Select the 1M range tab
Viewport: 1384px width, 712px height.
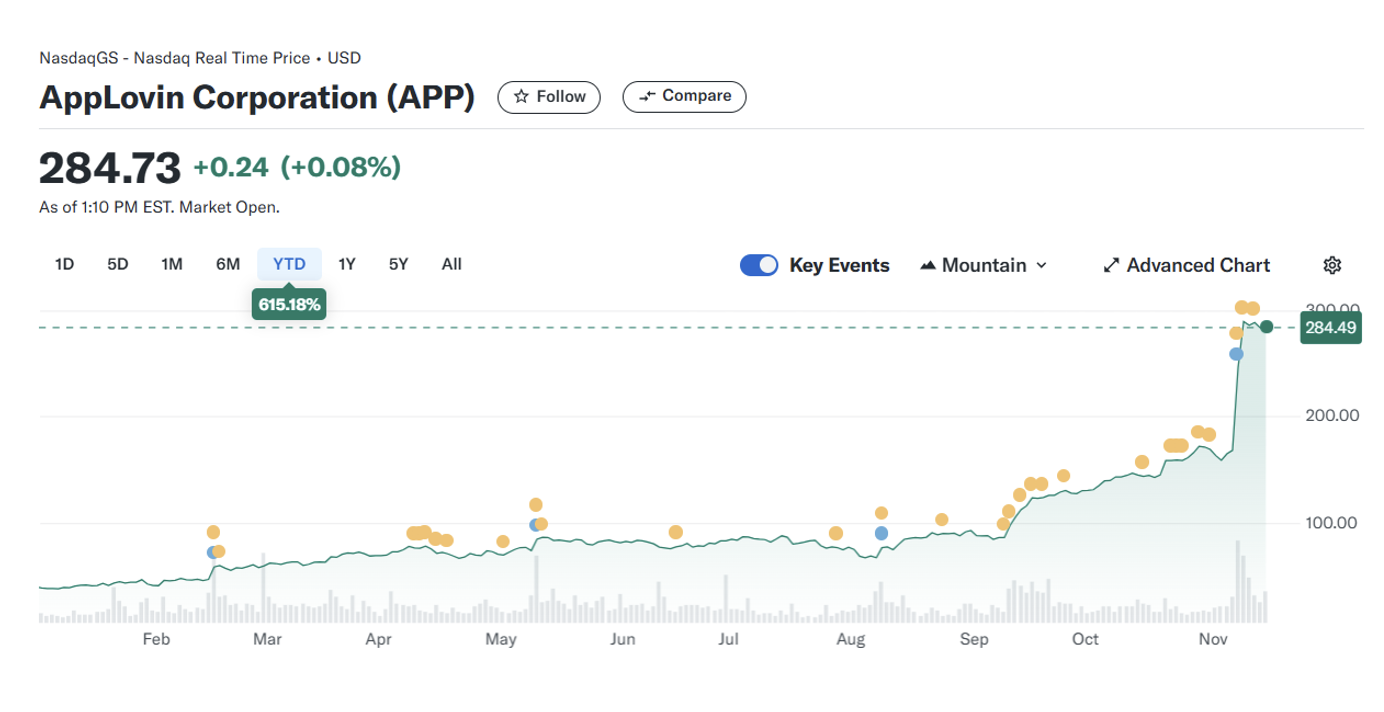coord(172,264)
